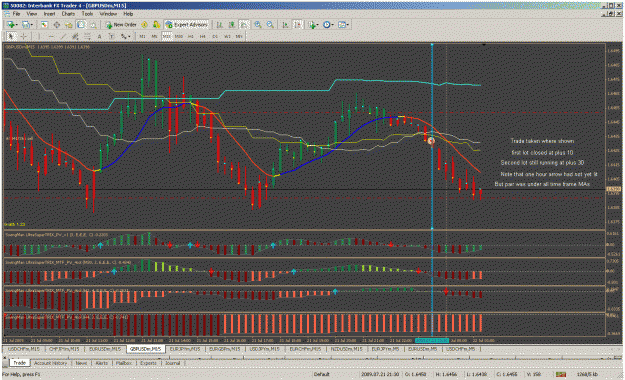Viewport: 625px width, 380px height.
Task: Open the arrows objects dropdown
Action: pos(126,36)
